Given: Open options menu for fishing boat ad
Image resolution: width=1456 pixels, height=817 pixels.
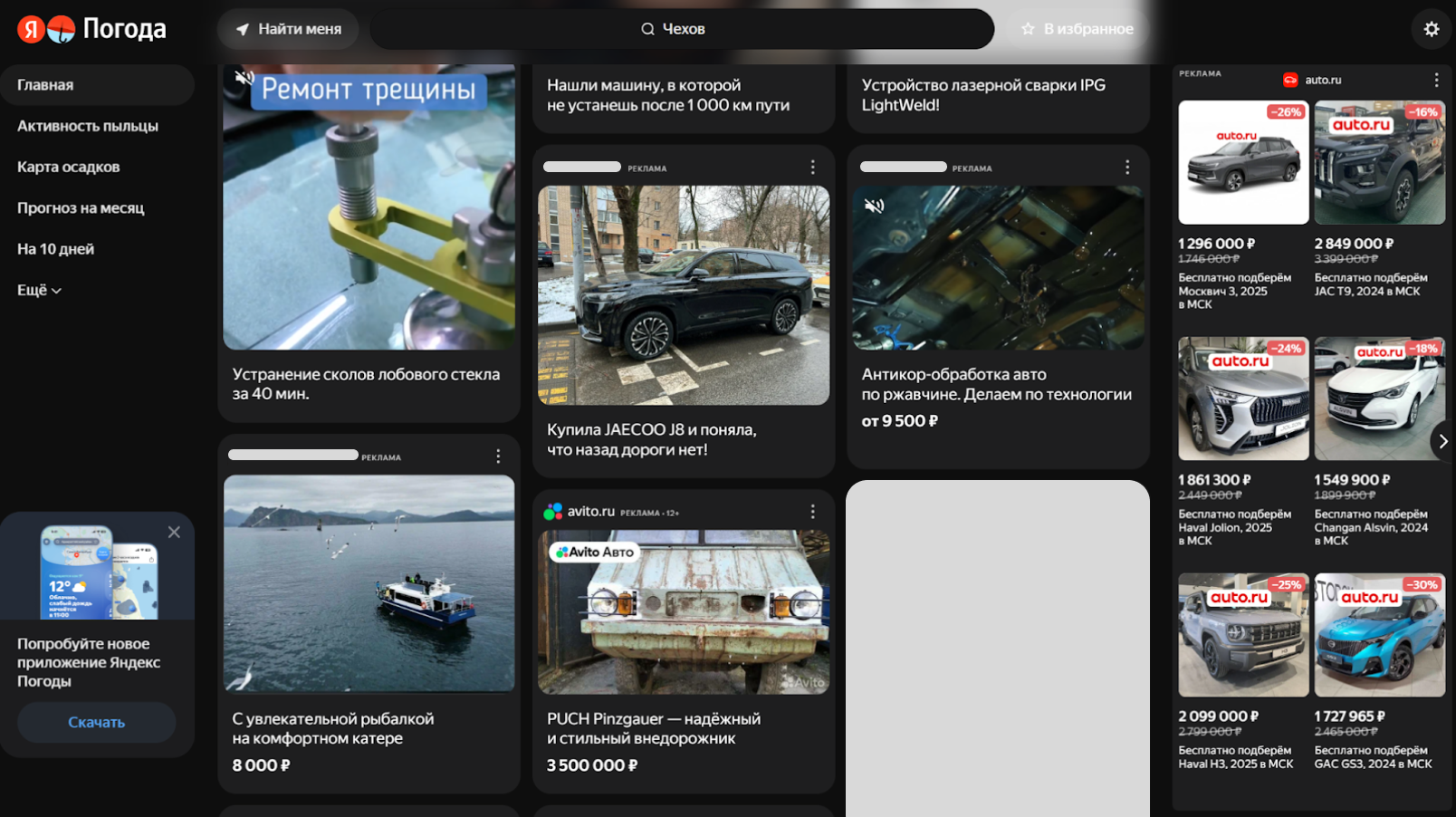Looking at the screenshot, I should (x=498, y=457).
